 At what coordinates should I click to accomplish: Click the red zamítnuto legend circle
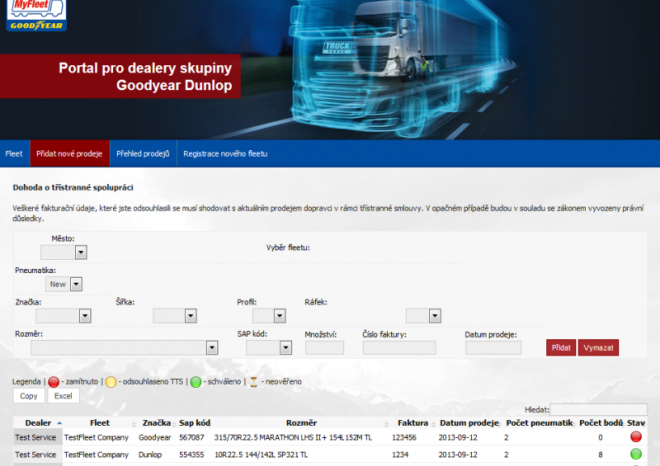(x=53, y=382)
